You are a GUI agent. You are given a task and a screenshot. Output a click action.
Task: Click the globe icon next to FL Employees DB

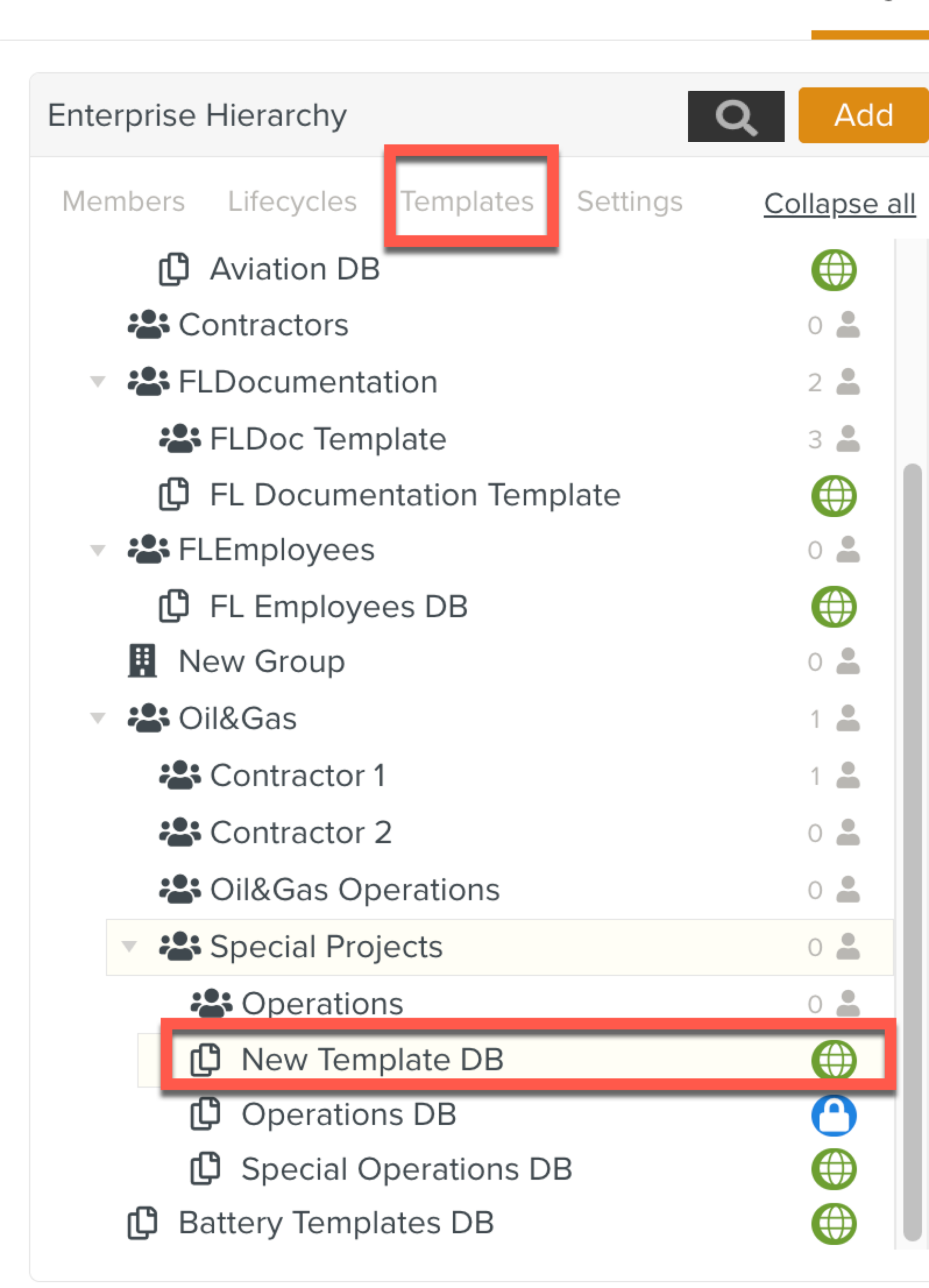[833, 605]
